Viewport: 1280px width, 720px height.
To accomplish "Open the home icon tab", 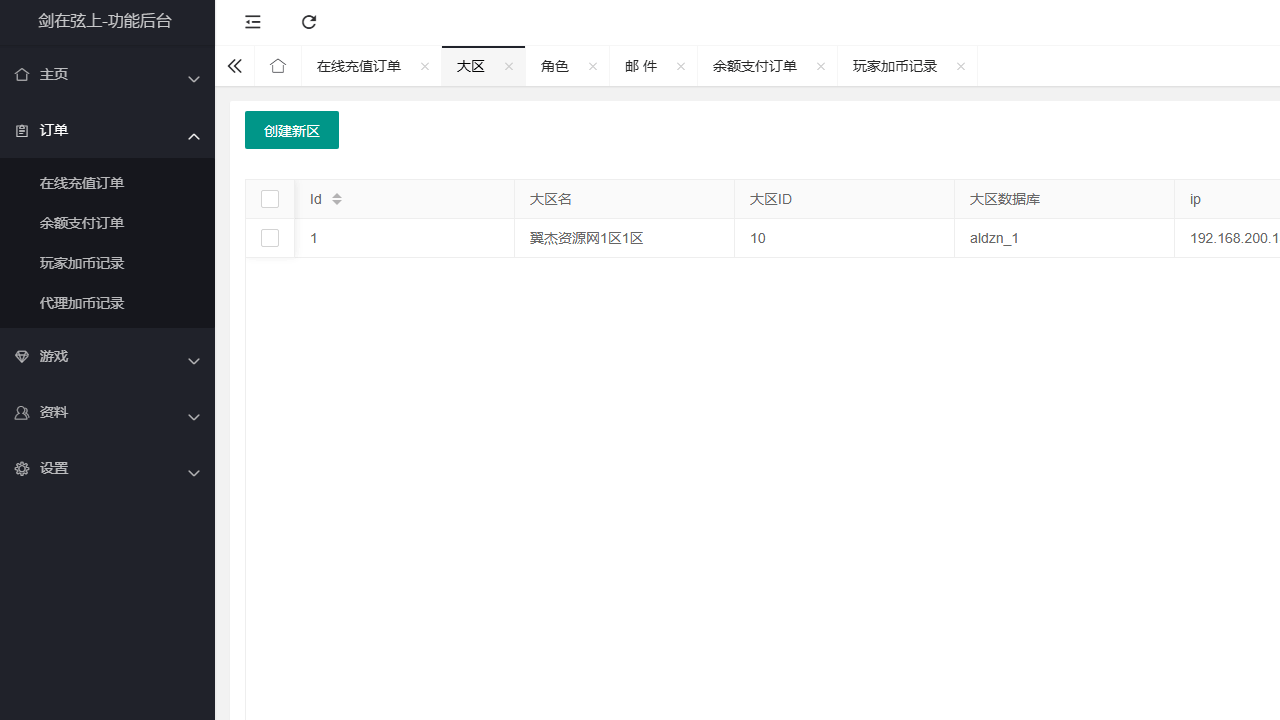I will (278, 66).
